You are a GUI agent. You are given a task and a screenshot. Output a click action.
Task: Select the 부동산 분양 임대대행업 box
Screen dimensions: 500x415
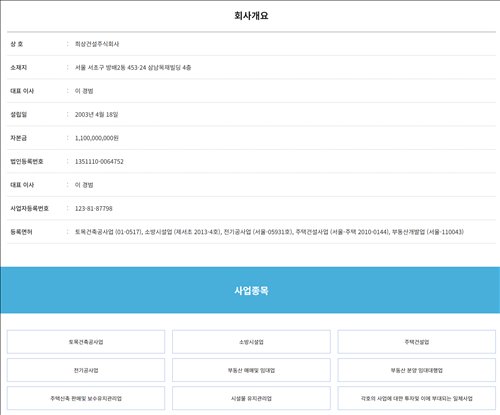(x=417, y=370)
